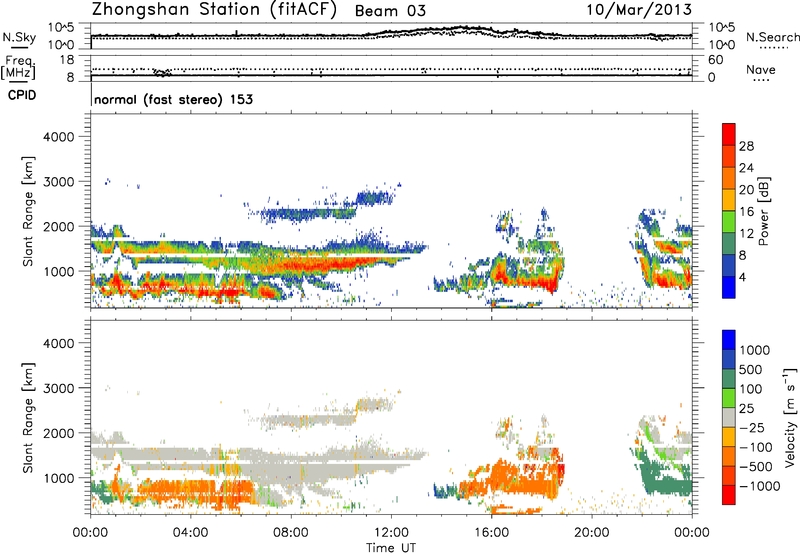Click 'Slant Range [km]' label of Power panel

28,211
